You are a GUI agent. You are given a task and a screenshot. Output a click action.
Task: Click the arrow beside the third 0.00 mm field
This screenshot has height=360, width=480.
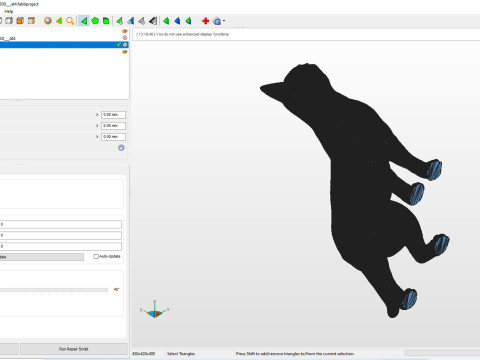97,137
